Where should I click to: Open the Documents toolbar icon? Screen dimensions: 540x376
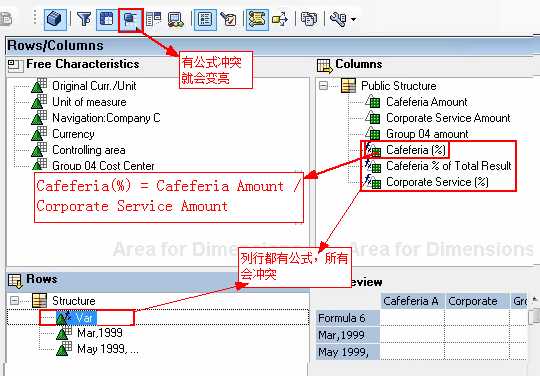(309, 19)
